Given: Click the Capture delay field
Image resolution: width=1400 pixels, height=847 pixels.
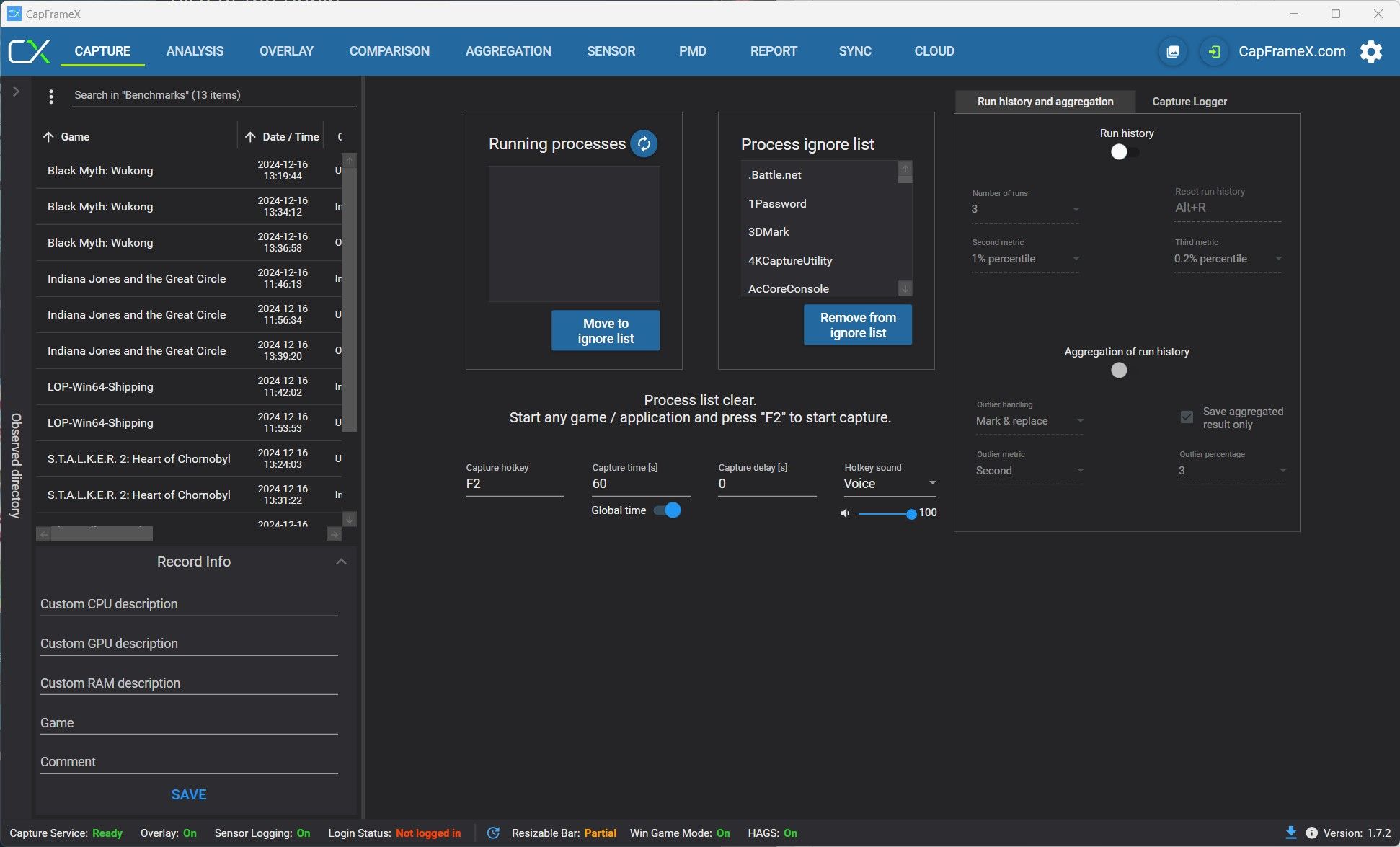Looking at the screenshot, I should point(767,484).
